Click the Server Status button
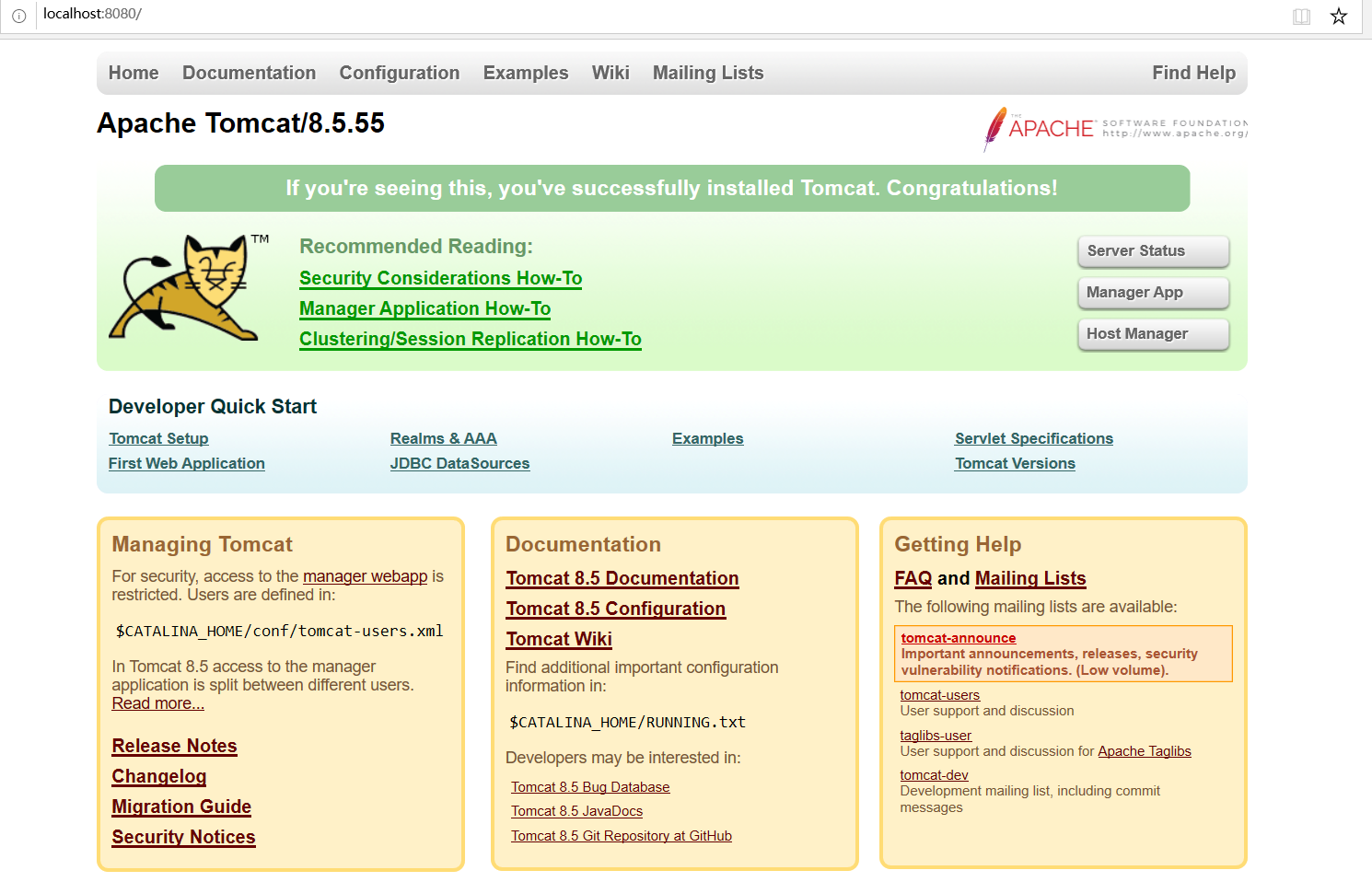The image size is (1372, 882). 1153,250
